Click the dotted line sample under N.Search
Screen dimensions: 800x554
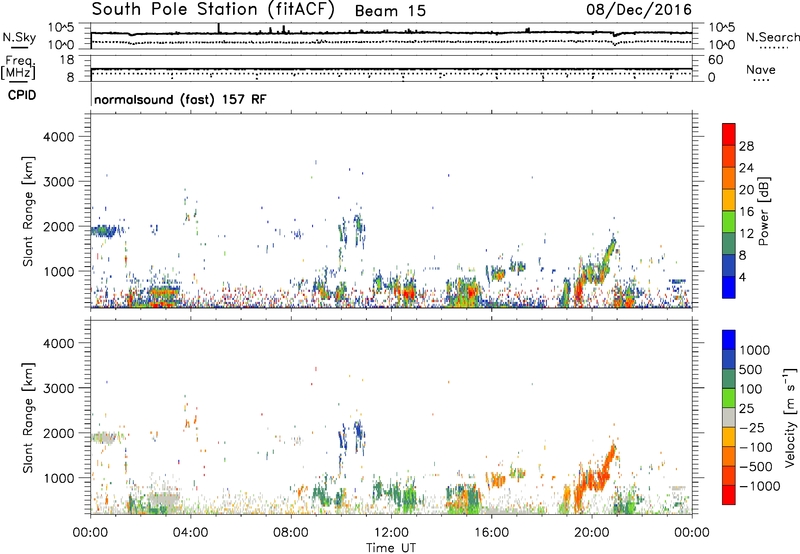(x=774, y=48)
